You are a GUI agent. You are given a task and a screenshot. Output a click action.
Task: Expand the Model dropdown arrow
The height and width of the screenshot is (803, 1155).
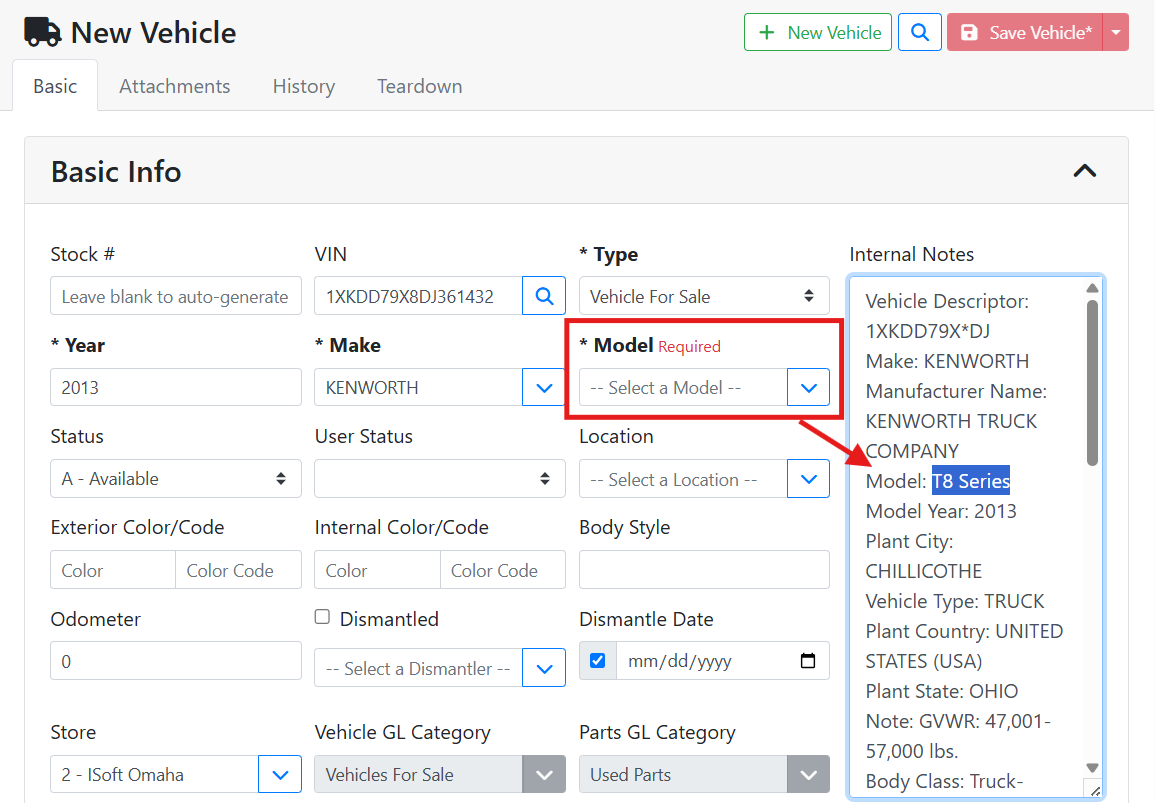[808, 387]
